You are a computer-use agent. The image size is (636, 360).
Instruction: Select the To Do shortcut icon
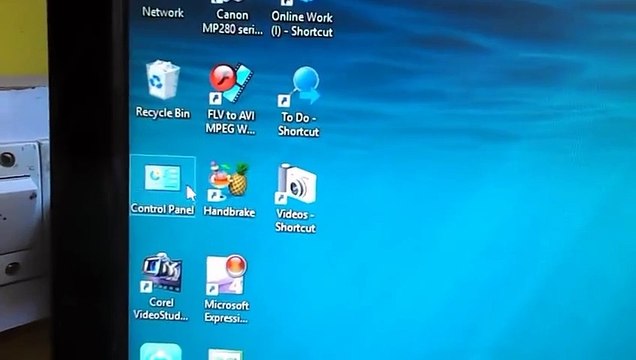pyautogui.click(x=299, y=86)
